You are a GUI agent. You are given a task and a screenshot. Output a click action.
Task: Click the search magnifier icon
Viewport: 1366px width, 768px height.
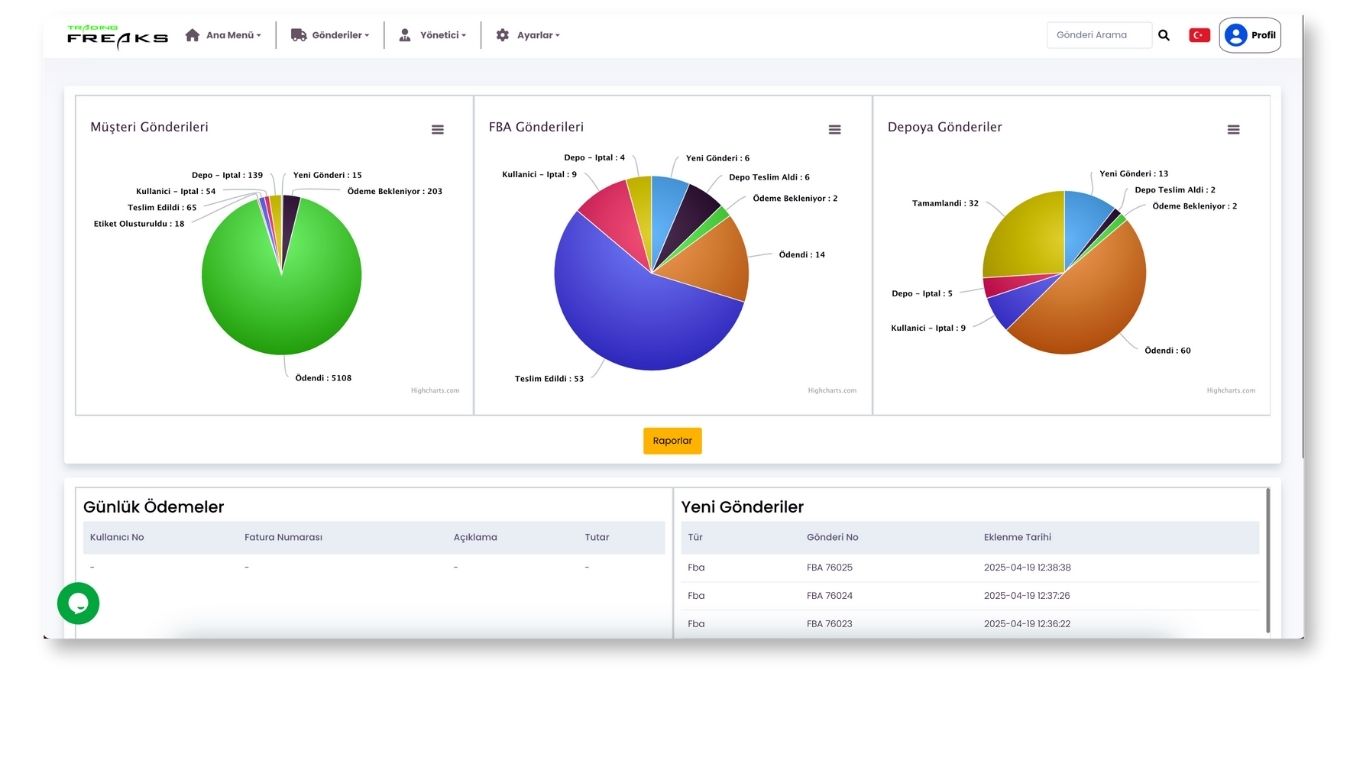pyautogui.click(x=1164, y=35)
